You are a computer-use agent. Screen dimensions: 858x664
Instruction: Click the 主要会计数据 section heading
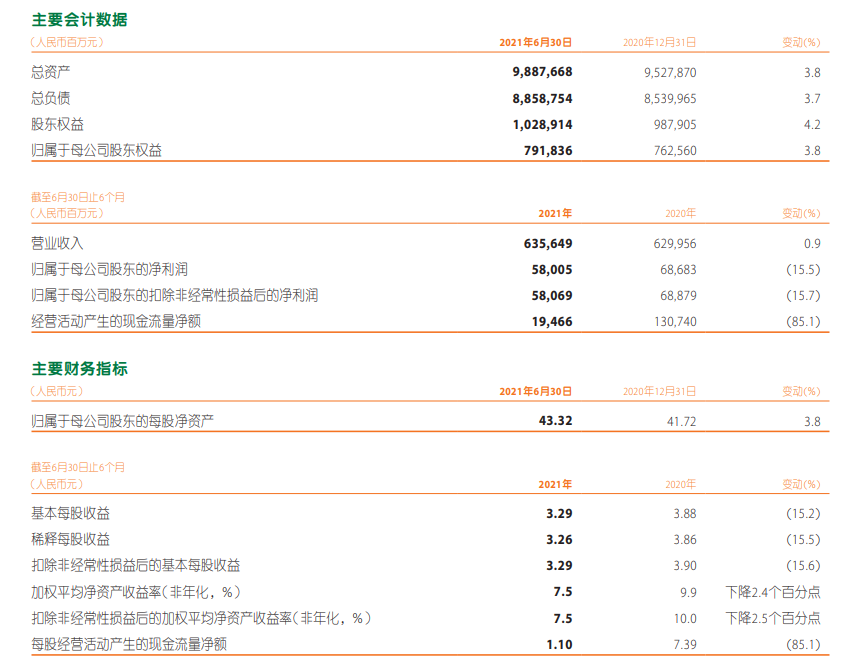coord(80,20)
